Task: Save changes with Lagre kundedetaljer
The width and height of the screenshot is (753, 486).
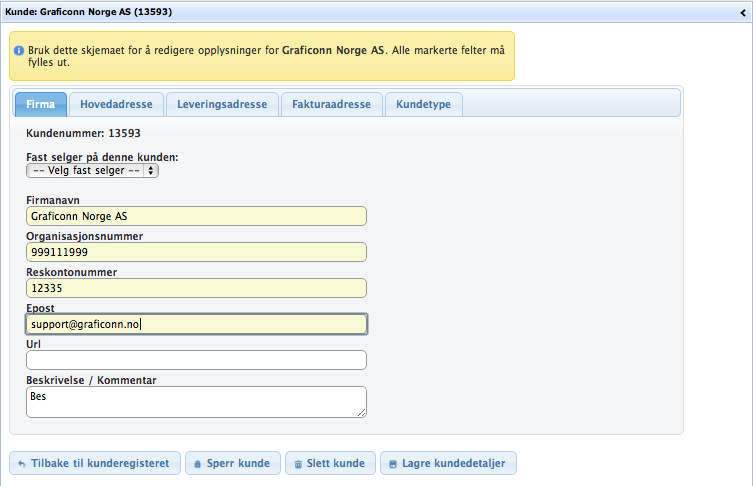Action: click(x=448, y=464)
